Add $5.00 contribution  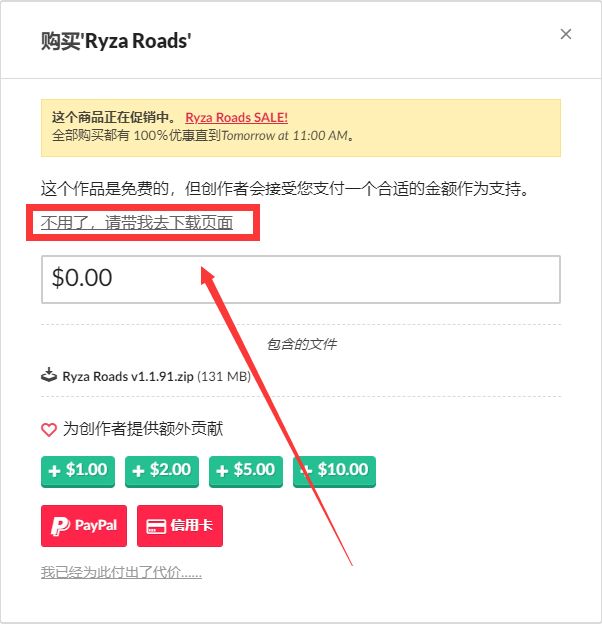[246, 471]
